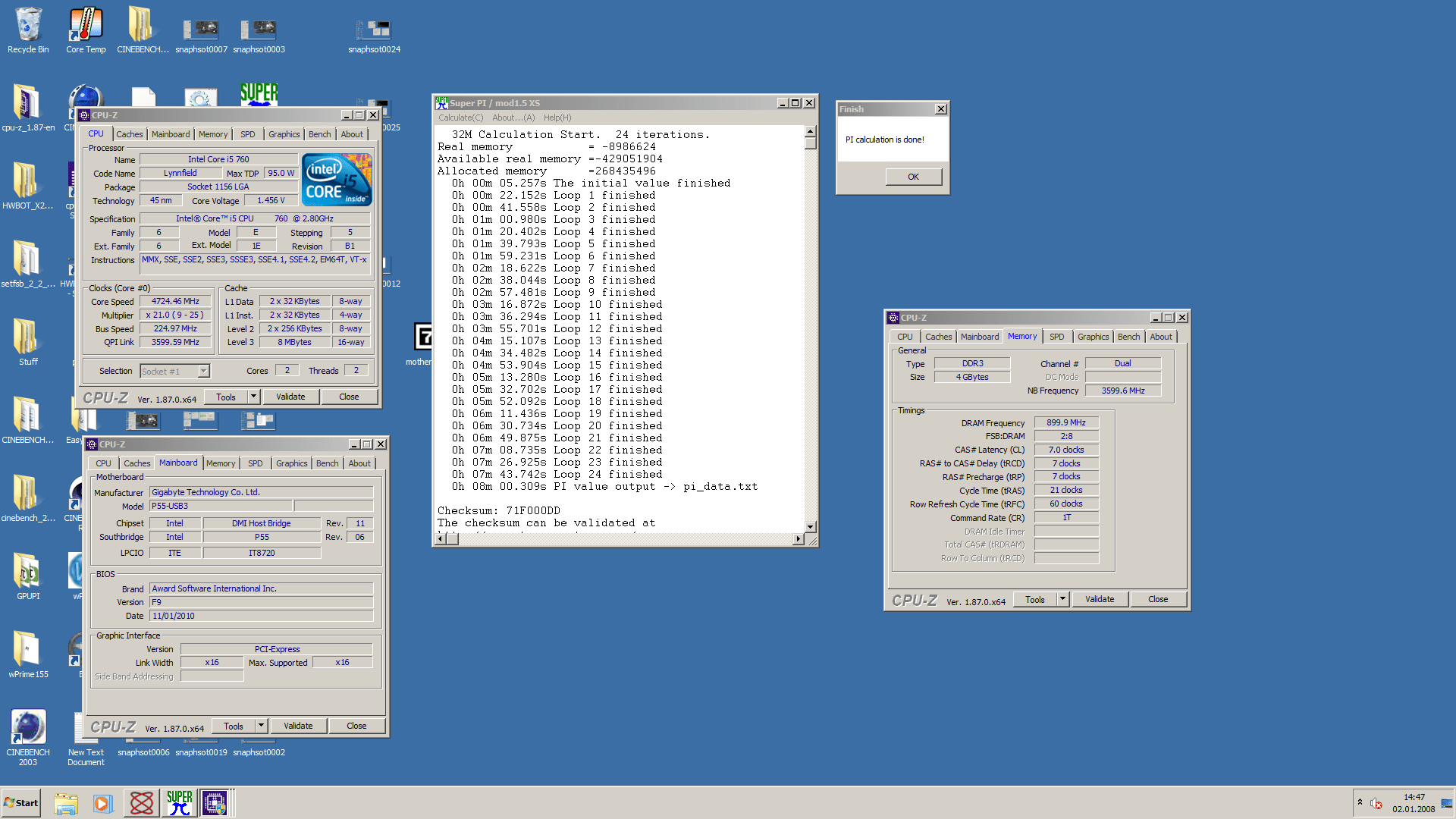Viewport: 1456px width, 819px height.
Task: Click OK in the Finish dialog
Action: tap(913, 177)
